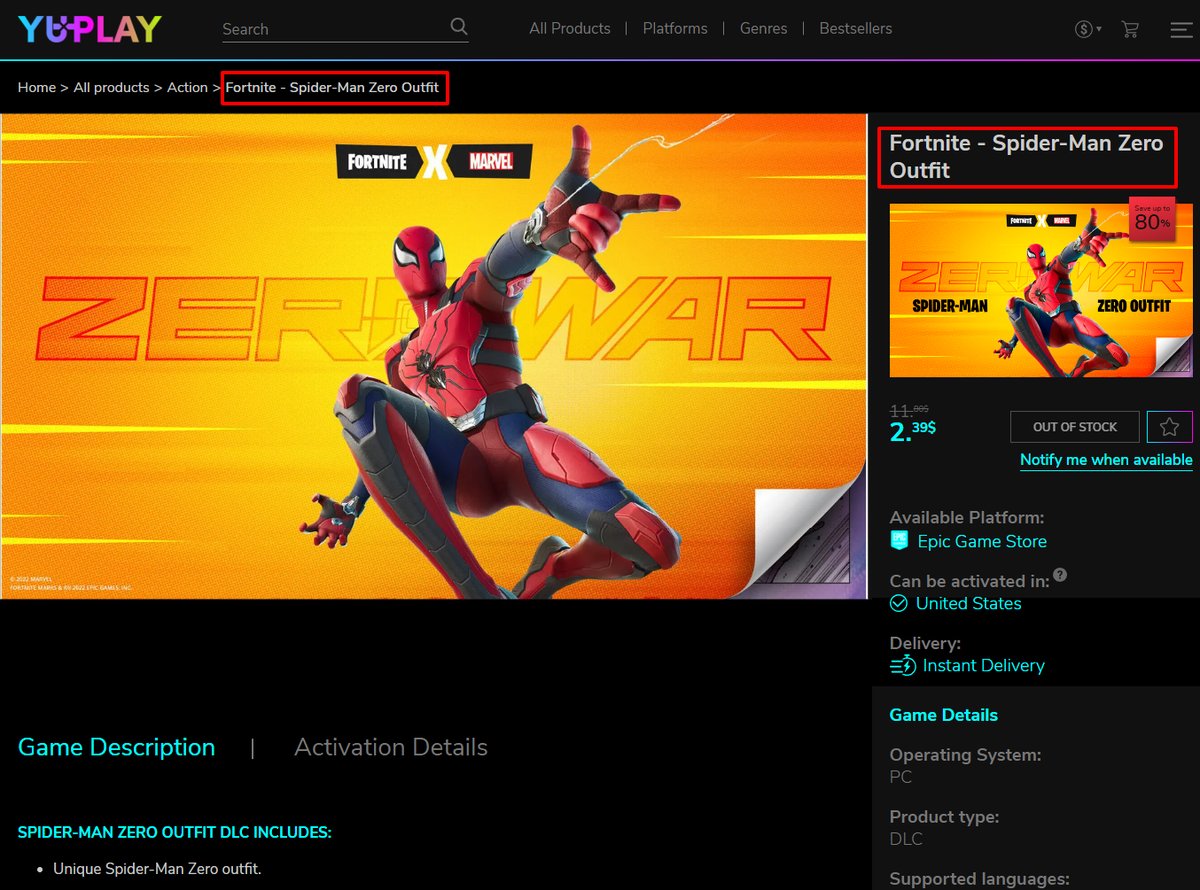The height and width of the screenshot is (890, 1200).
Task: Click the dollar currency icon
Action: (x=1083, y=29)
